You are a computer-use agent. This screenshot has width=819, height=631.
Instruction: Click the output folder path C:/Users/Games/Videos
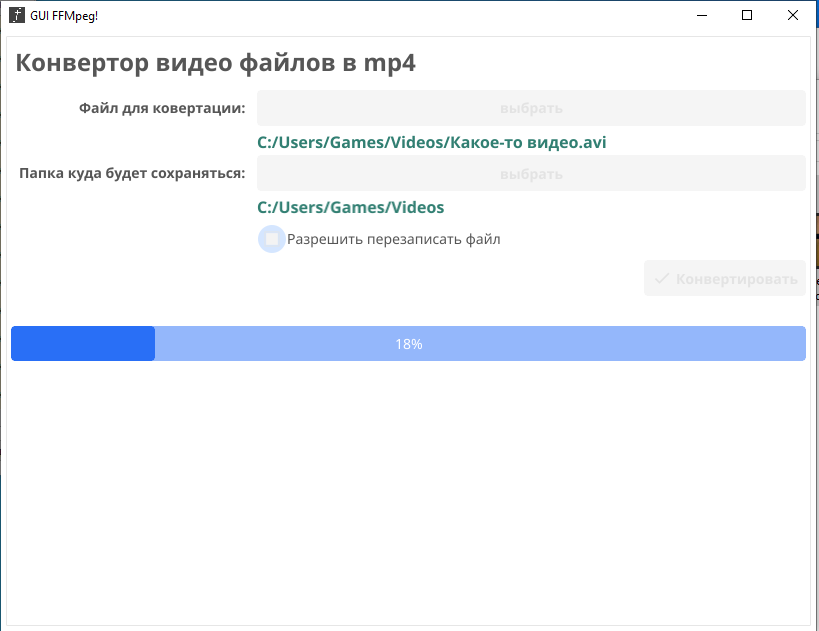[350, 207]
